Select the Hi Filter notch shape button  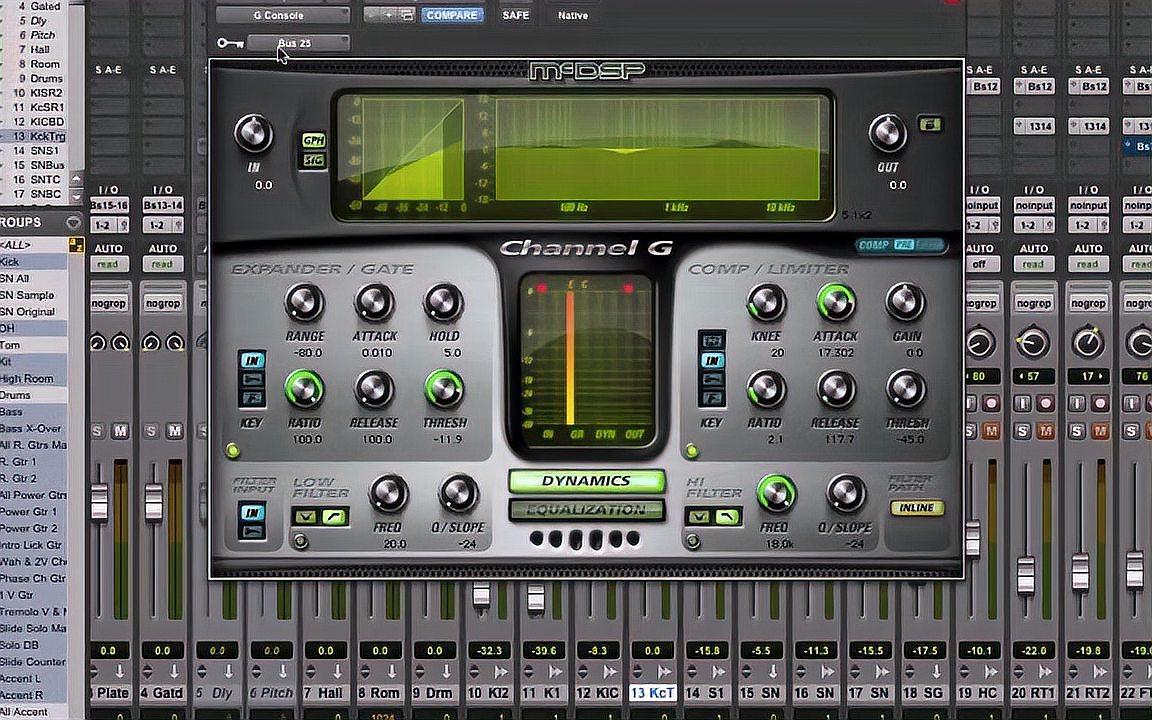tap(699, 517)
